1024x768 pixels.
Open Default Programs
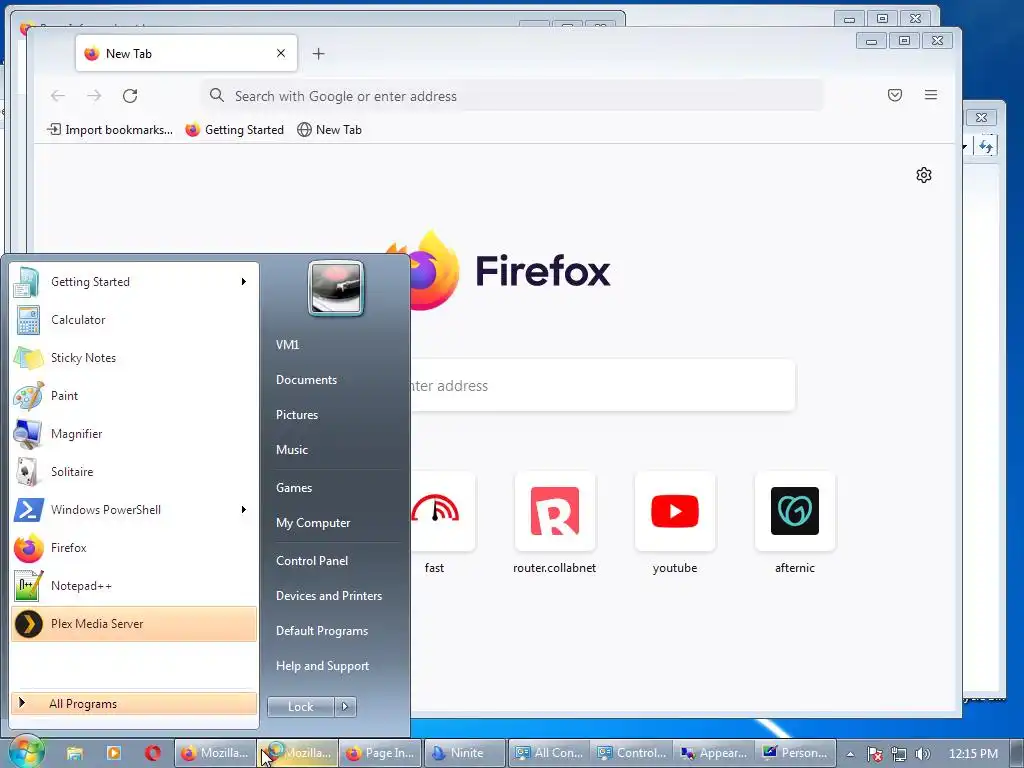322,631
